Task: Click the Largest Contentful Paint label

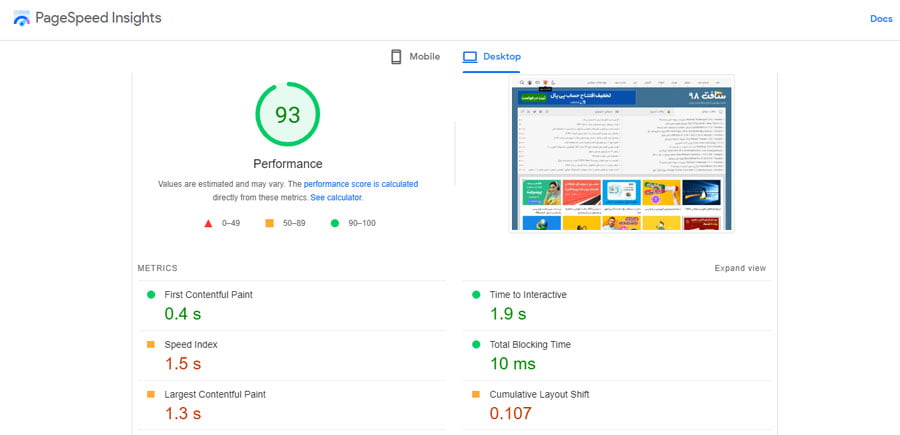Action: [x=215, y=394]
